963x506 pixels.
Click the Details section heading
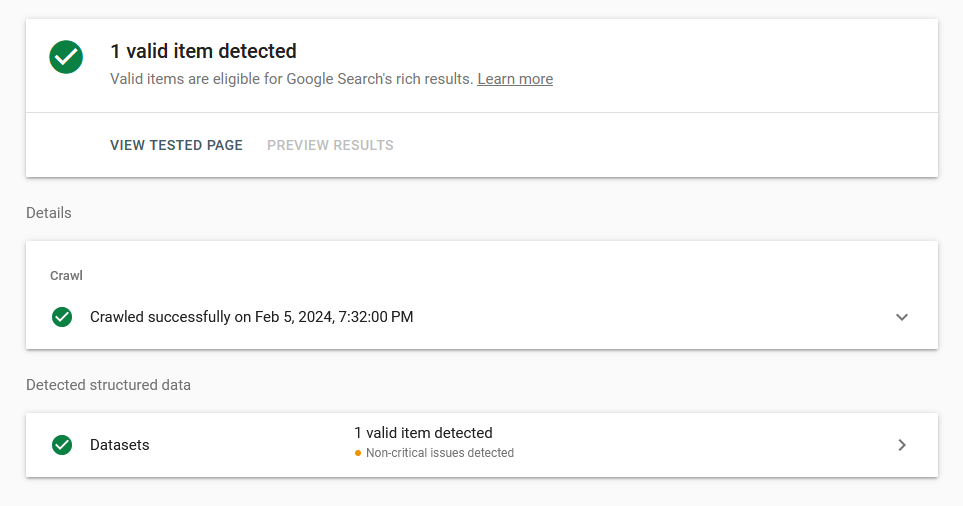tap(49, 213)
